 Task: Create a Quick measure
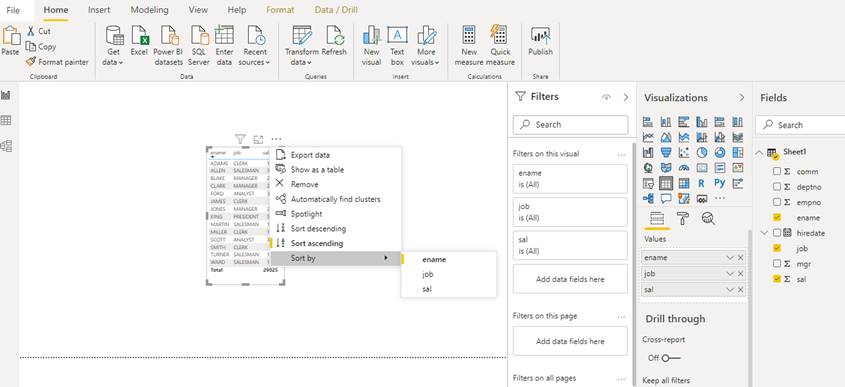point(500,46)
